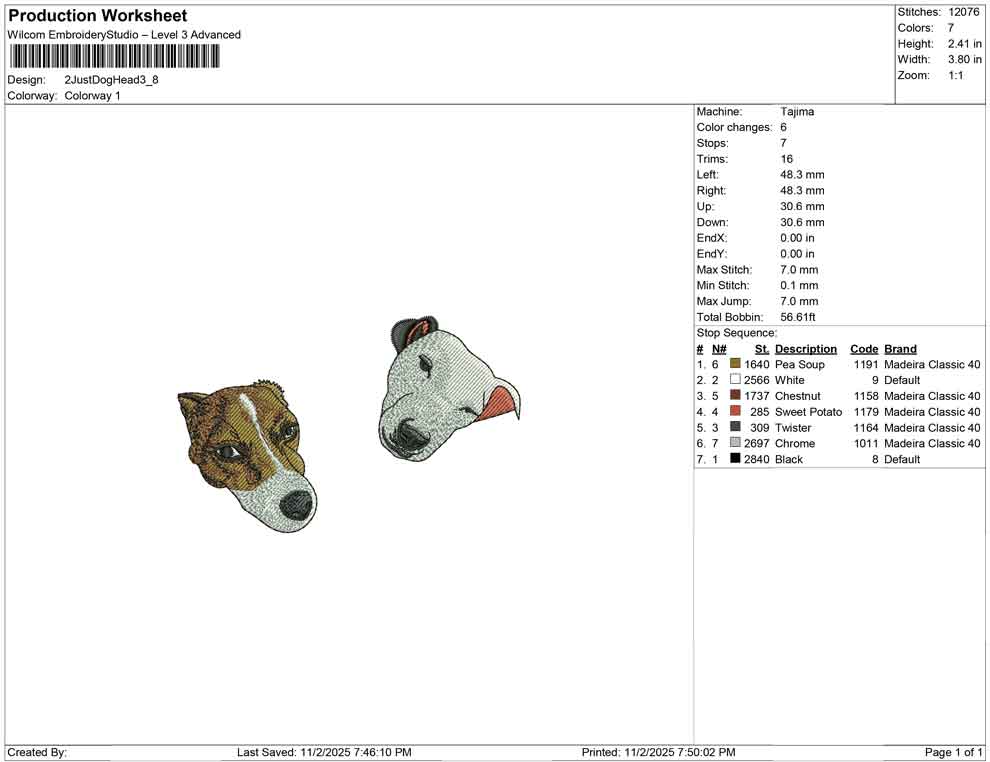Click the 'Sweet Potato' description
Image resolution: width=990 pixels, height=762 pixels.
click(808, 412)
